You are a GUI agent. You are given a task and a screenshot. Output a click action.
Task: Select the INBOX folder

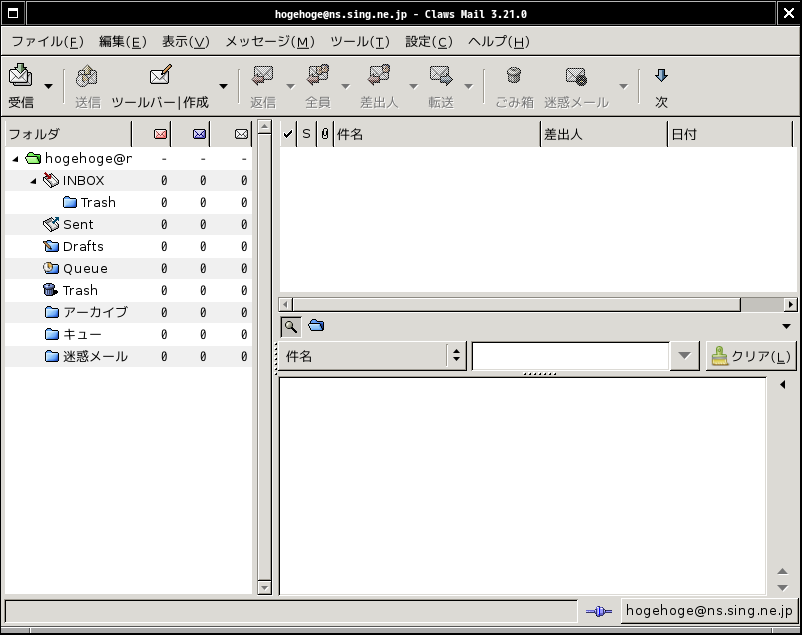[128, 181]
